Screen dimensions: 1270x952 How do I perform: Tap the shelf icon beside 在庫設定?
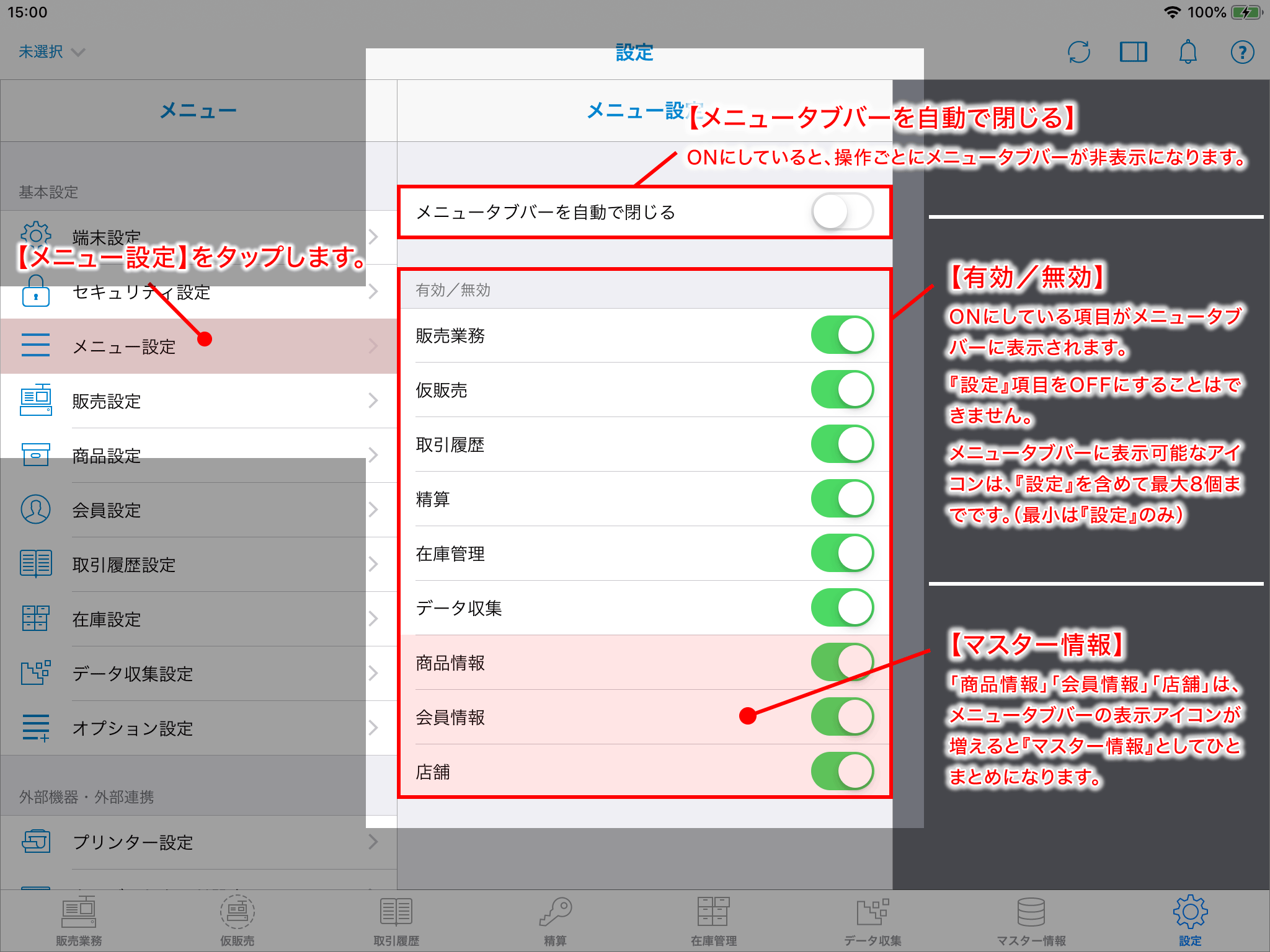pos(36,618)
